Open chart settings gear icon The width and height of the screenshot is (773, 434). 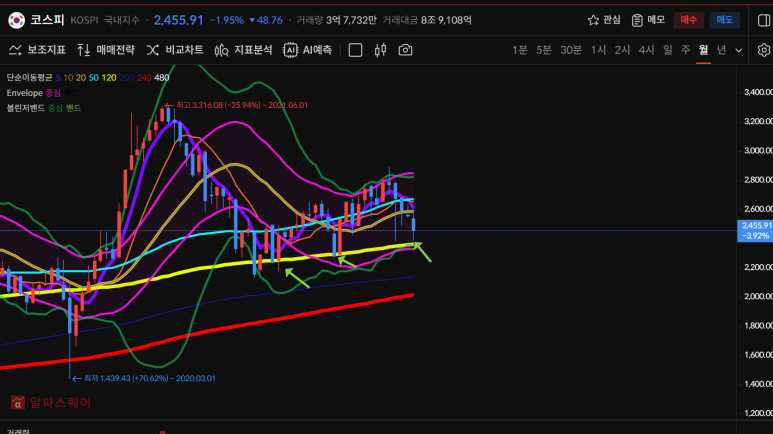[764, 50]
